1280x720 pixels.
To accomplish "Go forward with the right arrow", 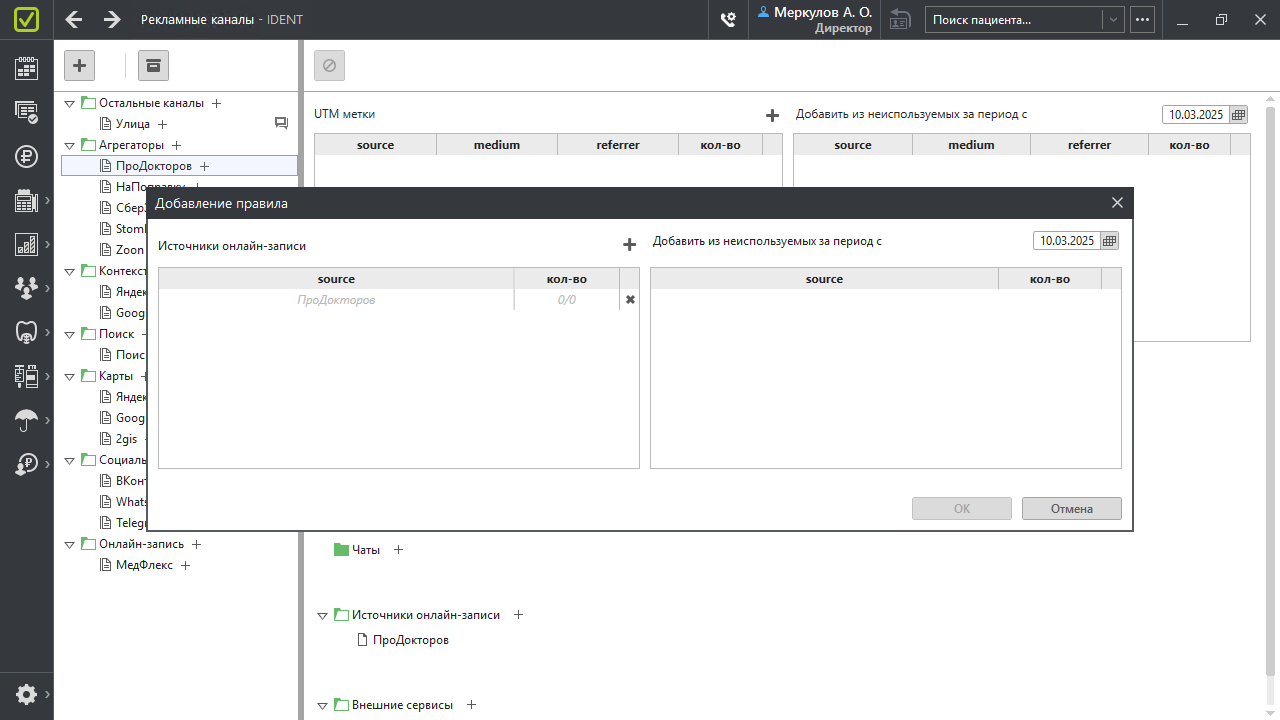I will pos(112,20).
